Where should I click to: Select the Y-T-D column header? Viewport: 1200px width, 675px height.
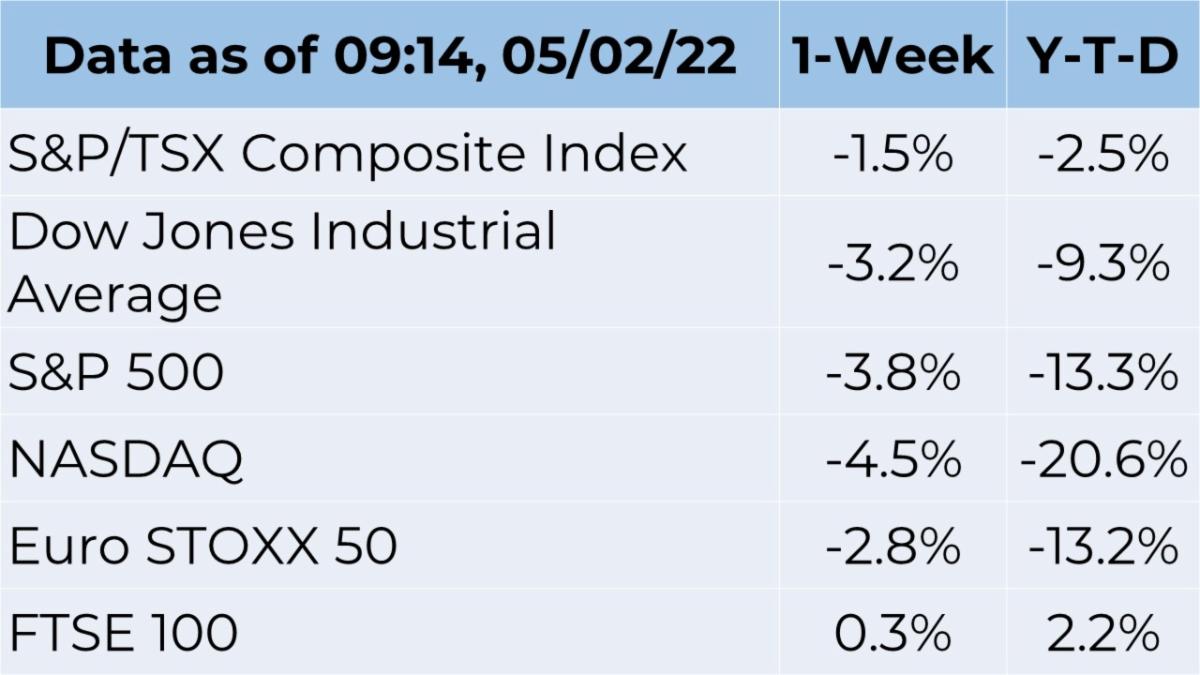tap(1103, 57)
